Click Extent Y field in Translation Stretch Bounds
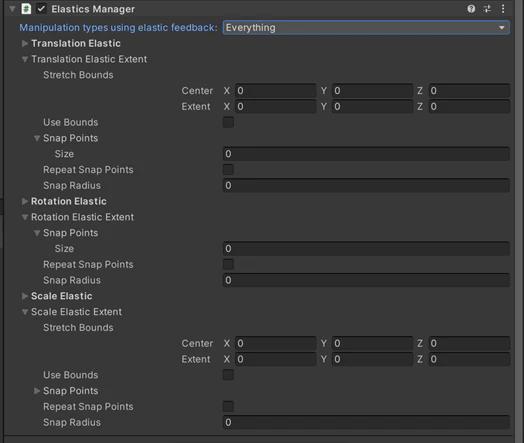This screenshot has height=443, width=524. click(x=372, y=107)
